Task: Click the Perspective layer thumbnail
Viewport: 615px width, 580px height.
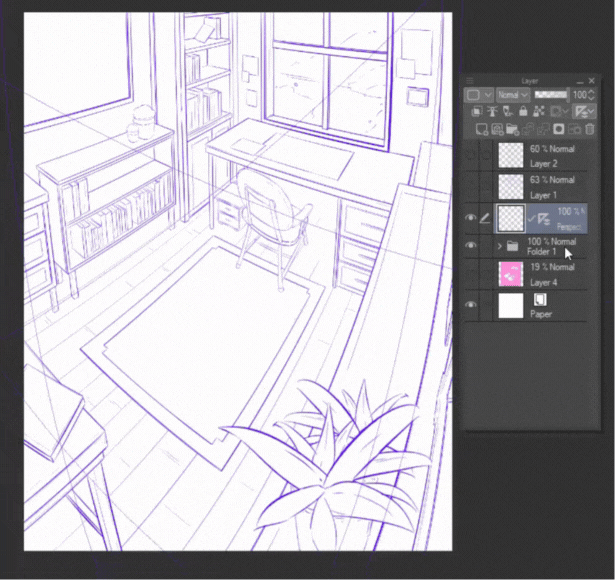Action: coord(511,218)
